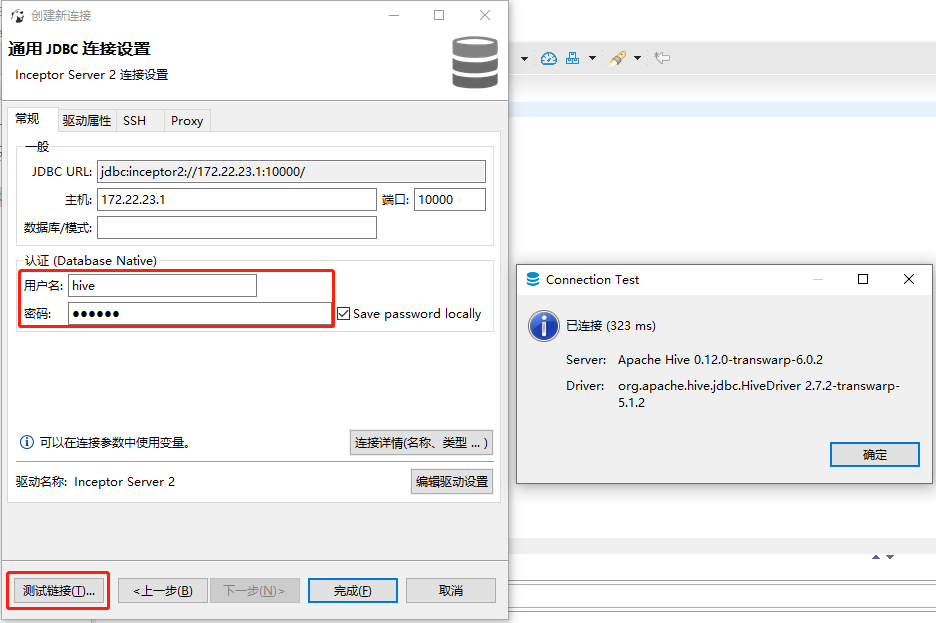Switch to the SSH tab
The height and width of the screenshot is (623, 936).
coord(135,120)
